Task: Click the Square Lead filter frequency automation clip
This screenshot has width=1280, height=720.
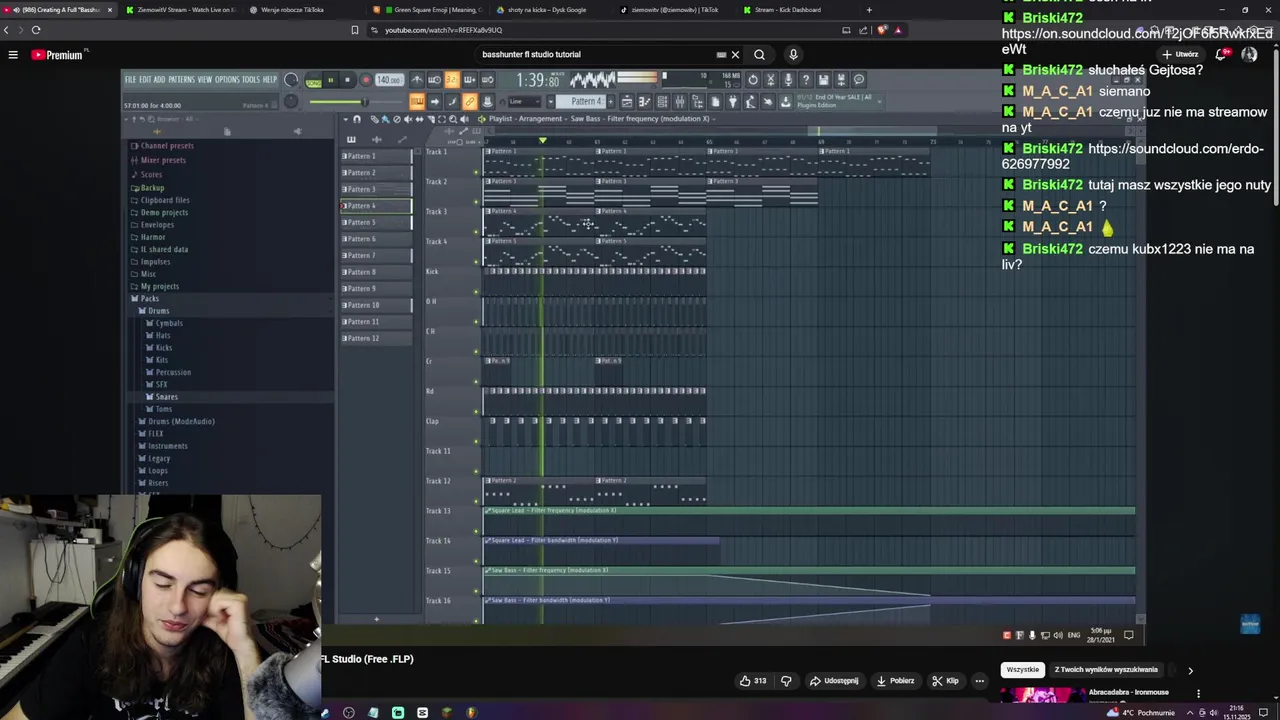Action: point(809,511)
